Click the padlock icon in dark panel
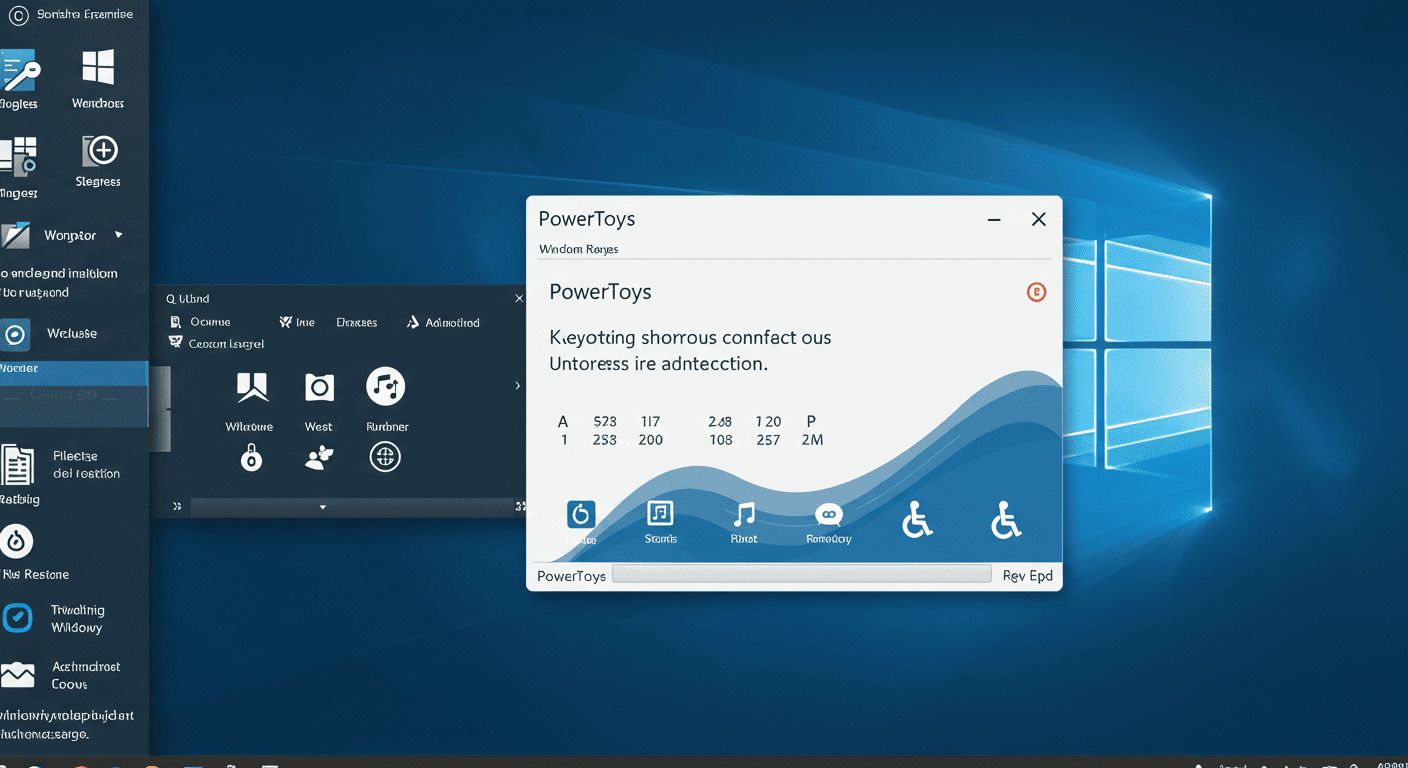The image size is (1408, 768). [x=251, y=458]
